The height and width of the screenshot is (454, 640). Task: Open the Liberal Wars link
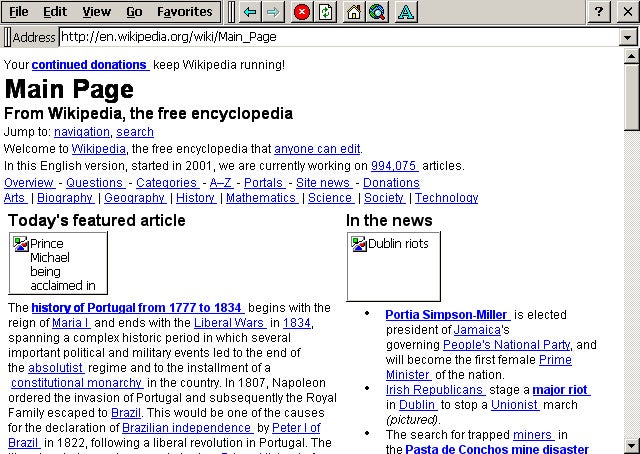click(x=230, y=323)
